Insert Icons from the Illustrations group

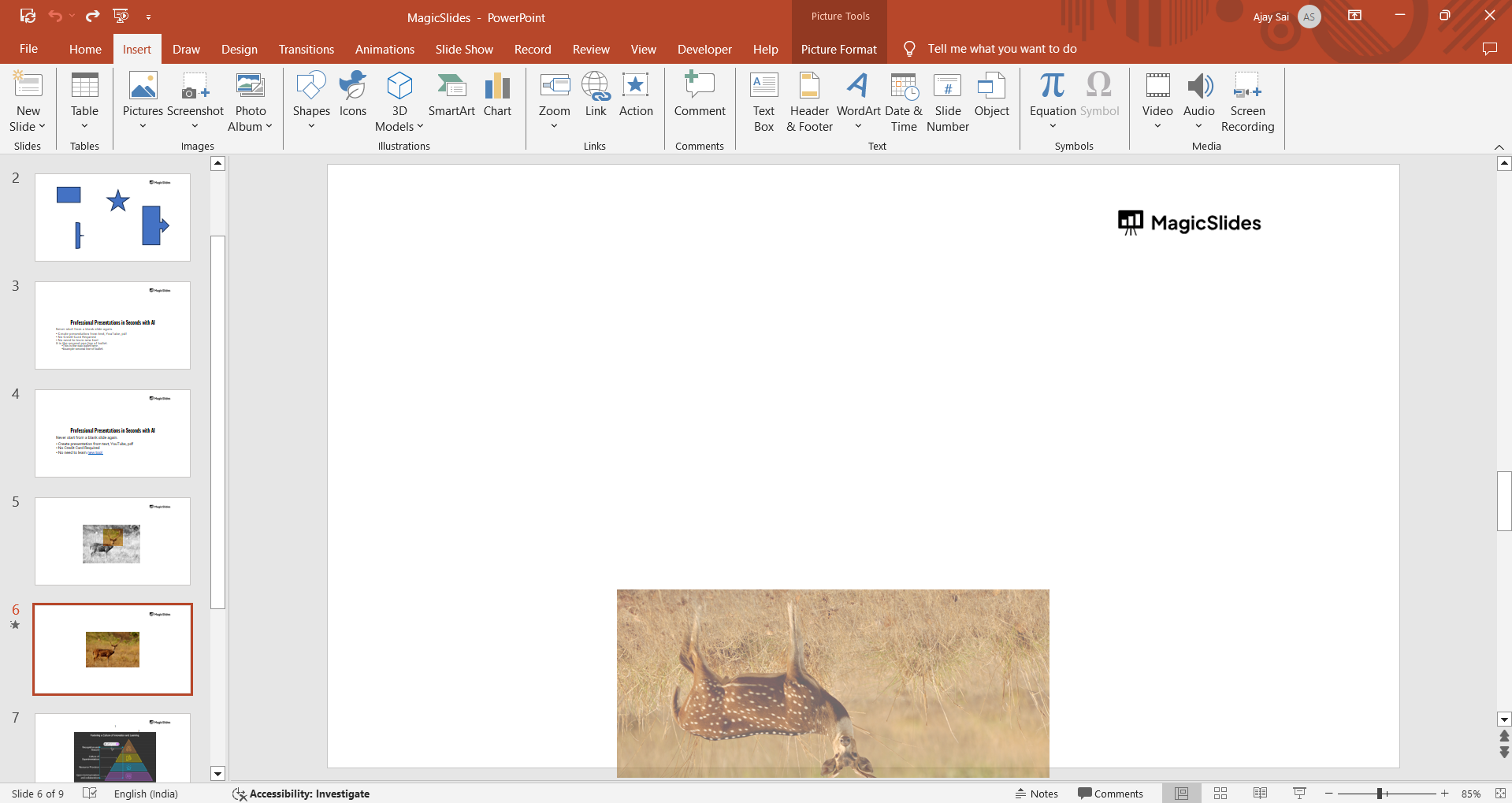pyautogui.click(x=352, y=95)
